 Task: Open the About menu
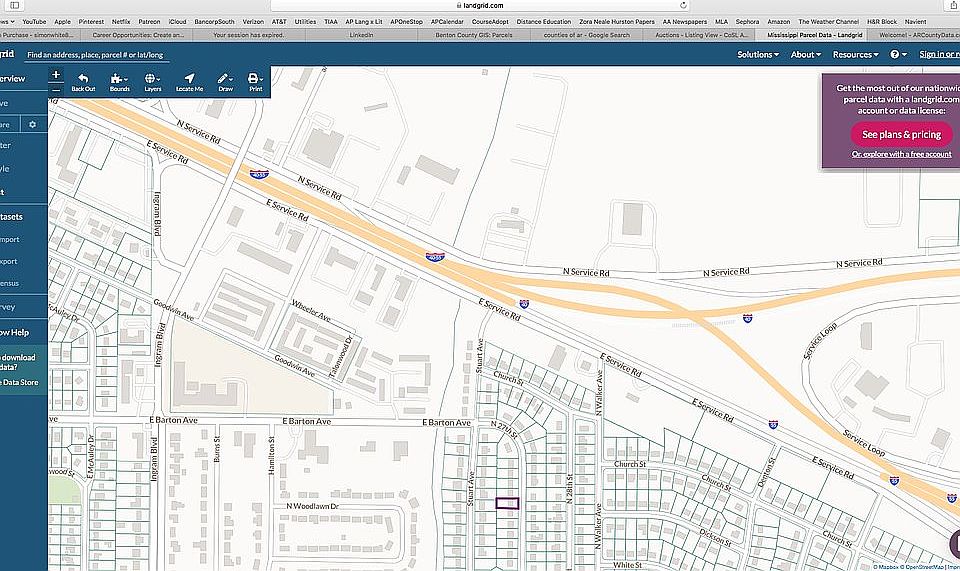pos(805,54)
